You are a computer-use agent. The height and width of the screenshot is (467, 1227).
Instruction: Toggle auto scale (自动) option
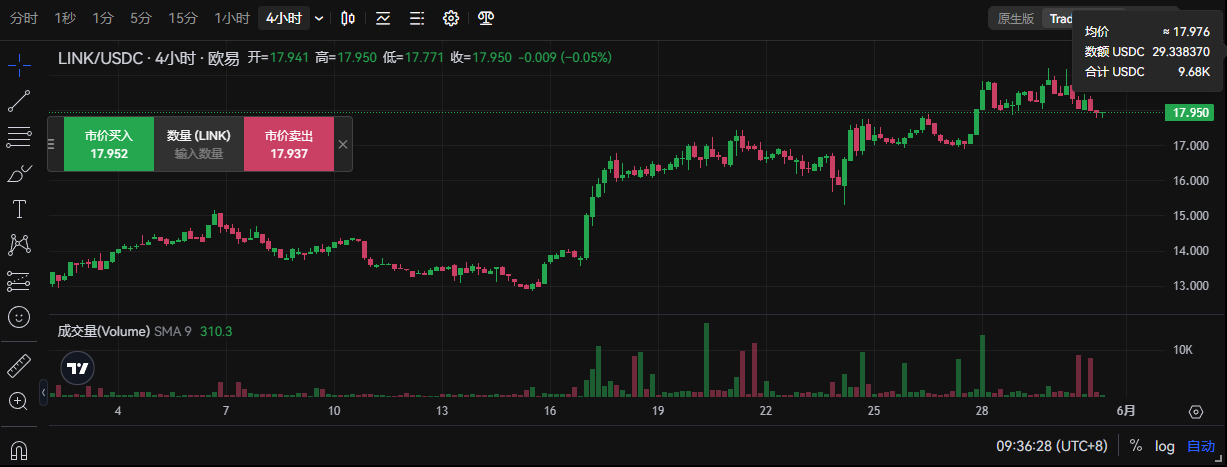coord(1200,446)
